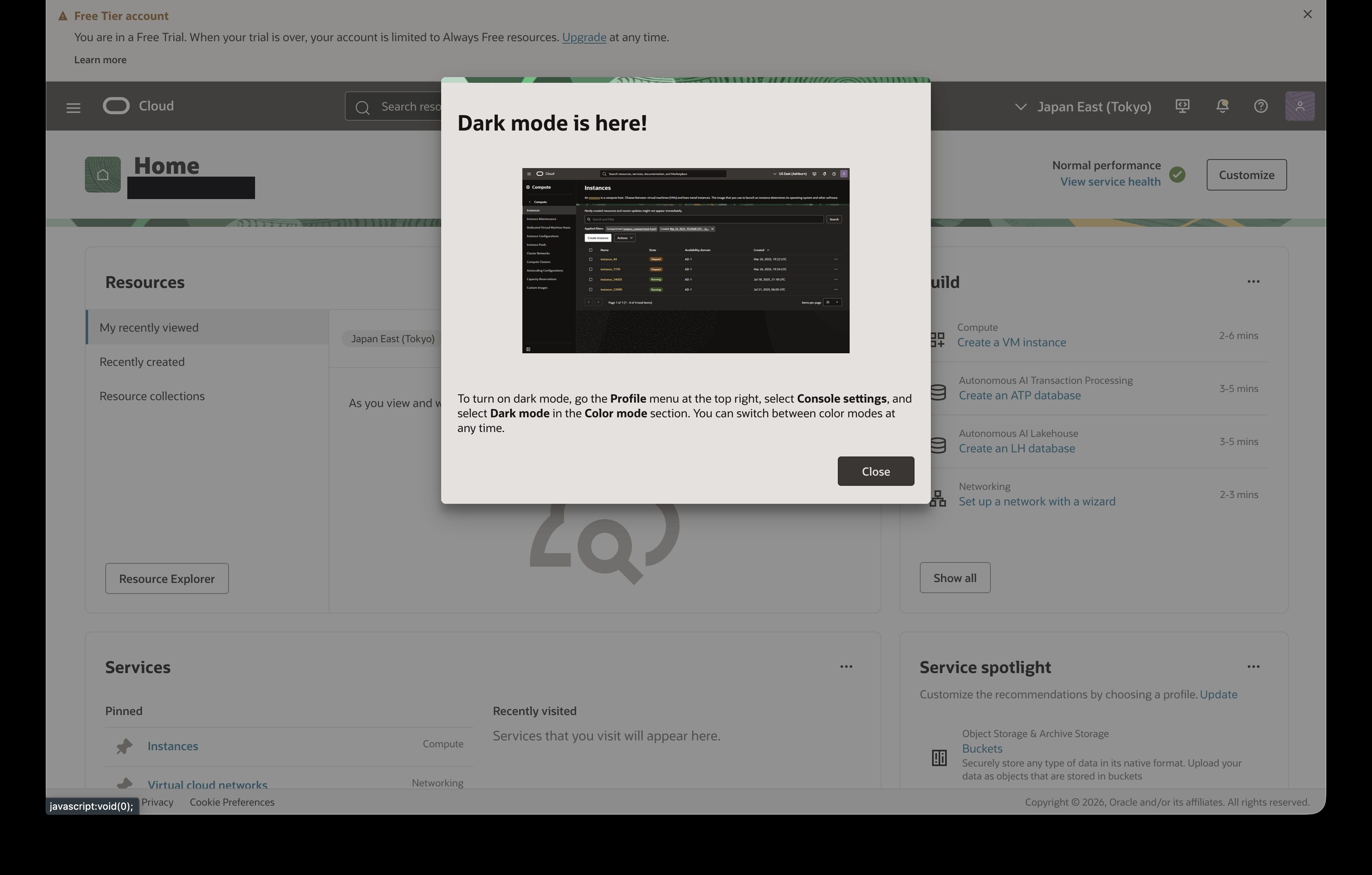Click the Customize button
1372x875 pixels.
pyautogui.click(x=1247, y=175)
